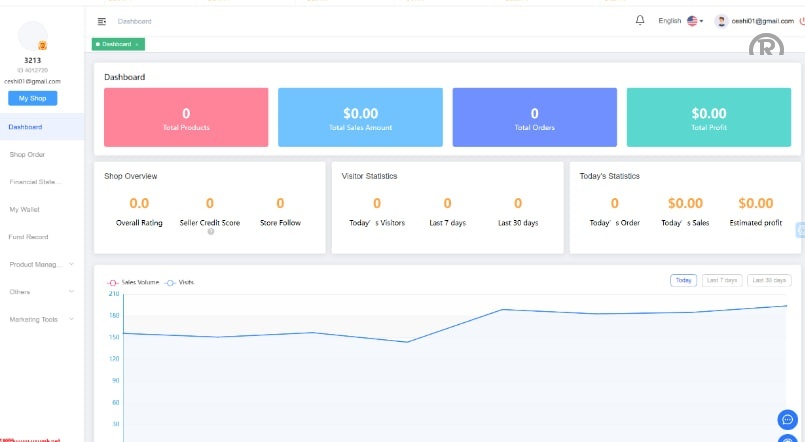Open the blue chat support bubble
This screenshot has width=805, height=442.
click(x=787, y=419)
